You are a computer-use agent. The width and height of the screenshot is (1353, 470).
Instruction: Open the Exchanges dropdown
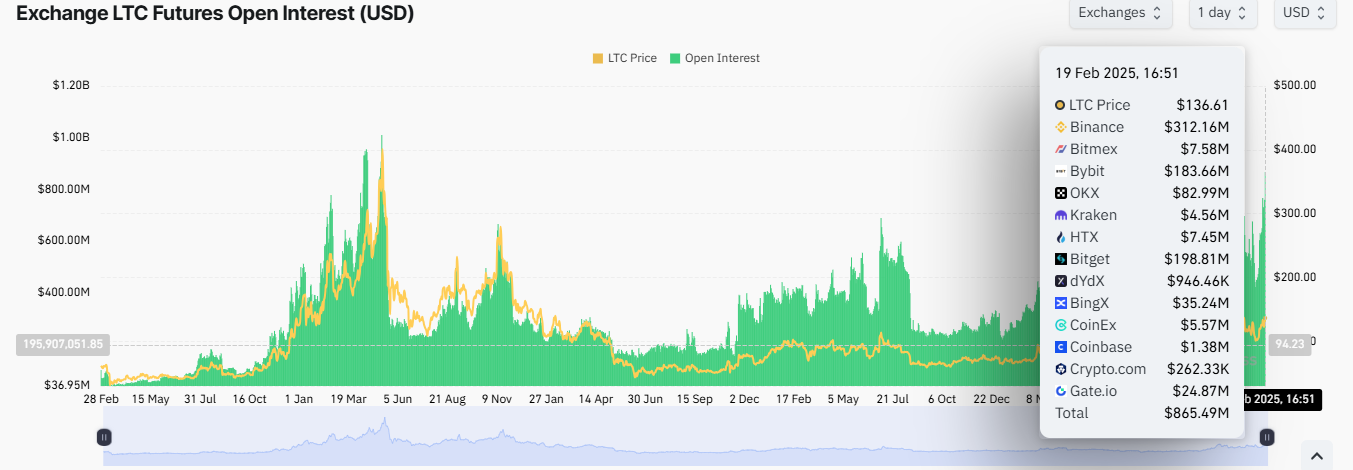click(x=1120, y=13)
